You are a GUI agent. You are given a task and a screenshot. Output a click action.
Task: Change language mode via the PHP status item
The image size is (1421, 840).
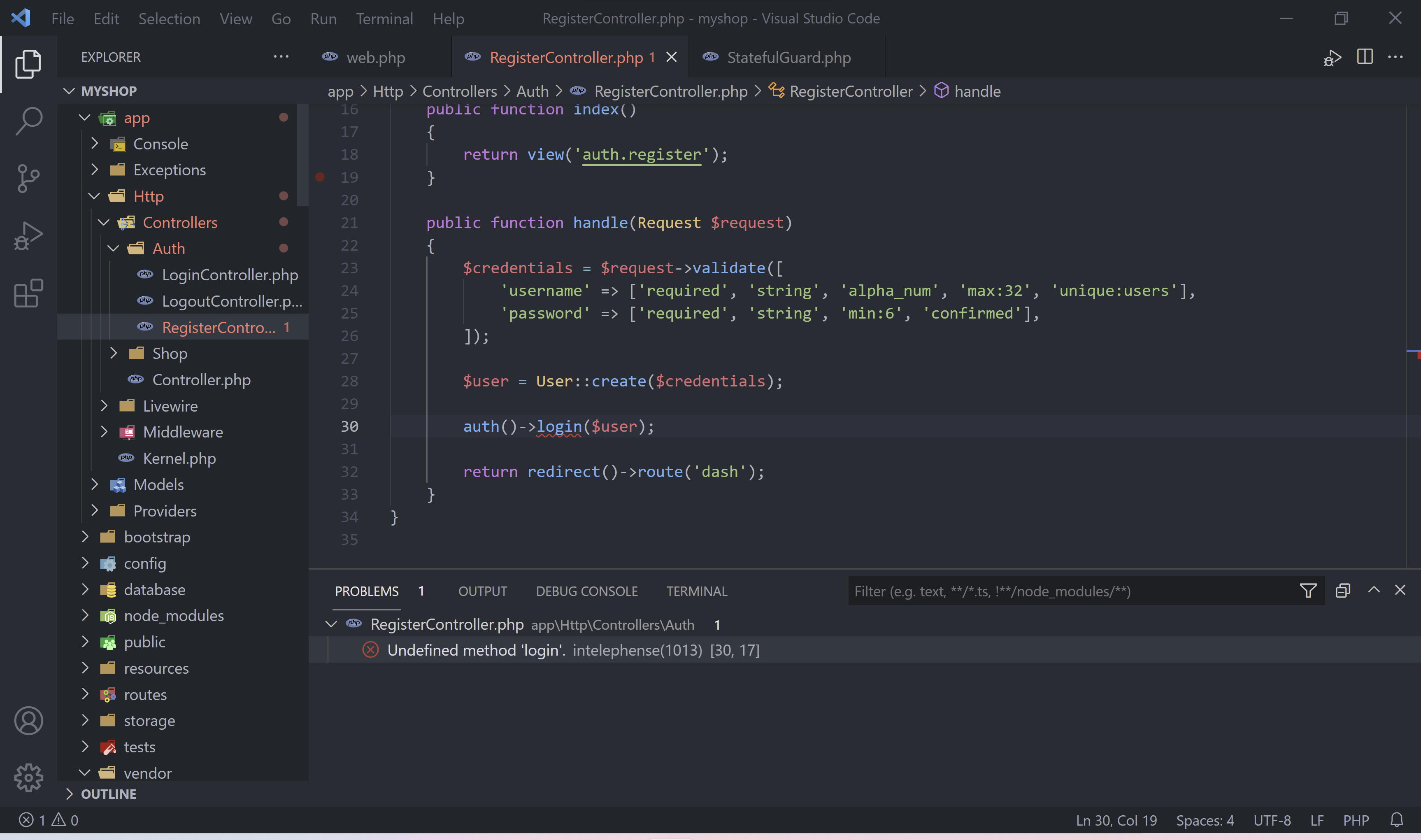click(x=1356, y=819)
